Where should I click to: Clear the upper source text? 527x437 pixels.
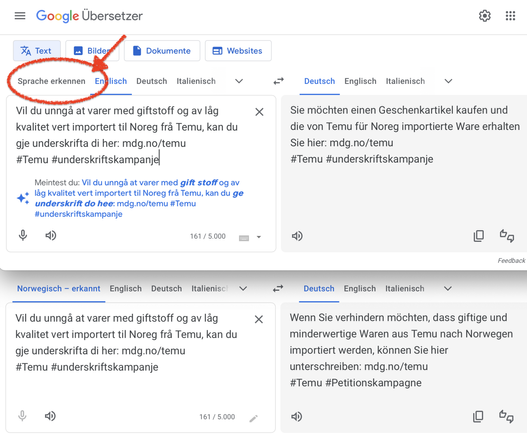tap(259, 112)
